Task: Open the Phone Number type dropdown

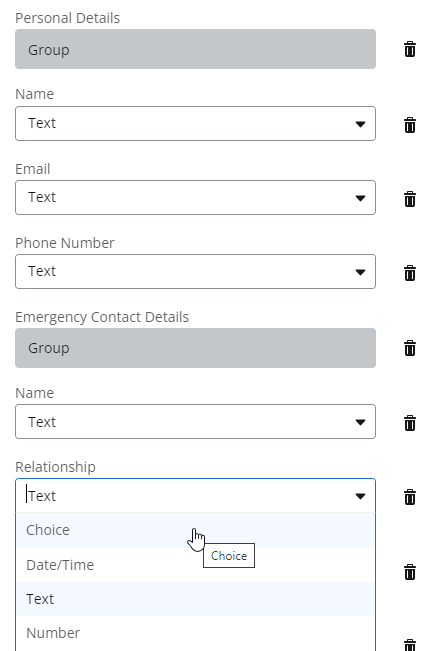Action: click(x=195, y=272)
